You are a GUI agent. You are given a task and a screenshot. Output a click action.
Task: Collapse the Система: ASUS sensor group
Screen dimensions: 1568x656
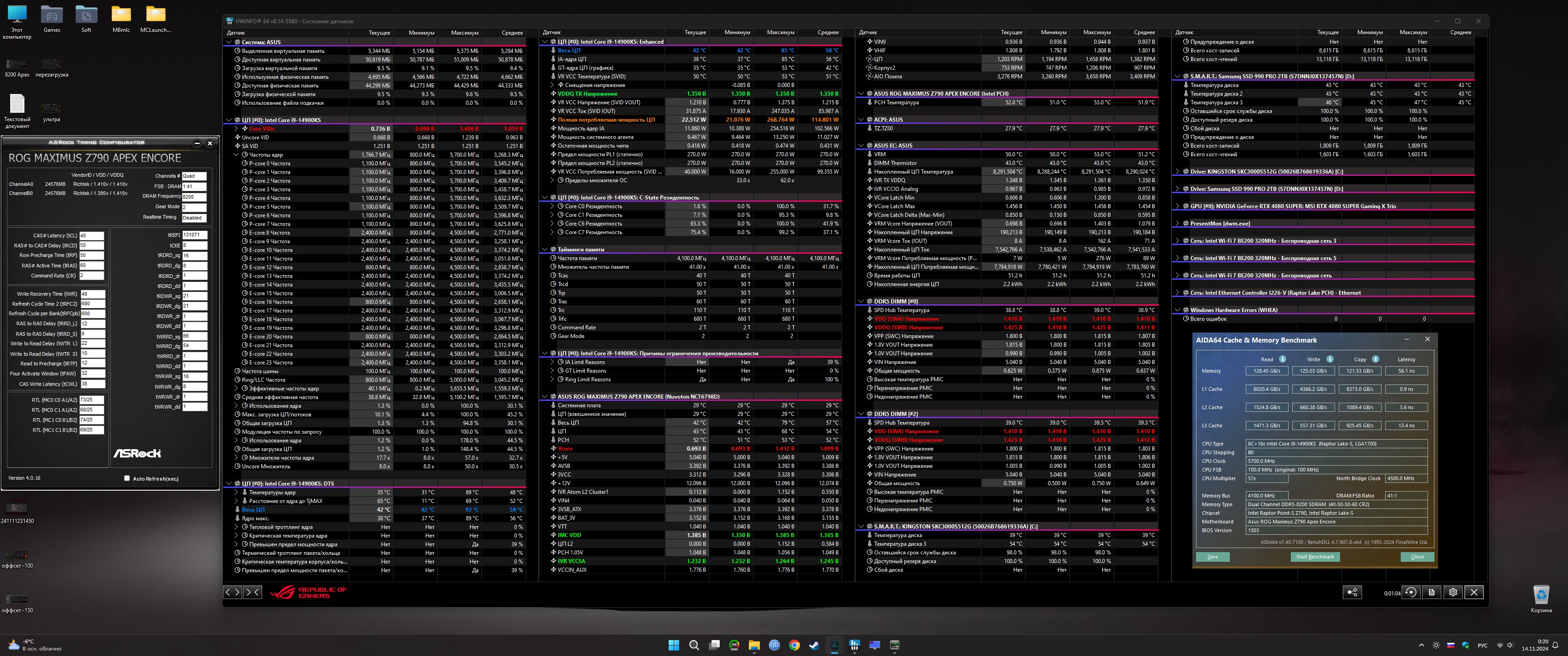(229, 42)
